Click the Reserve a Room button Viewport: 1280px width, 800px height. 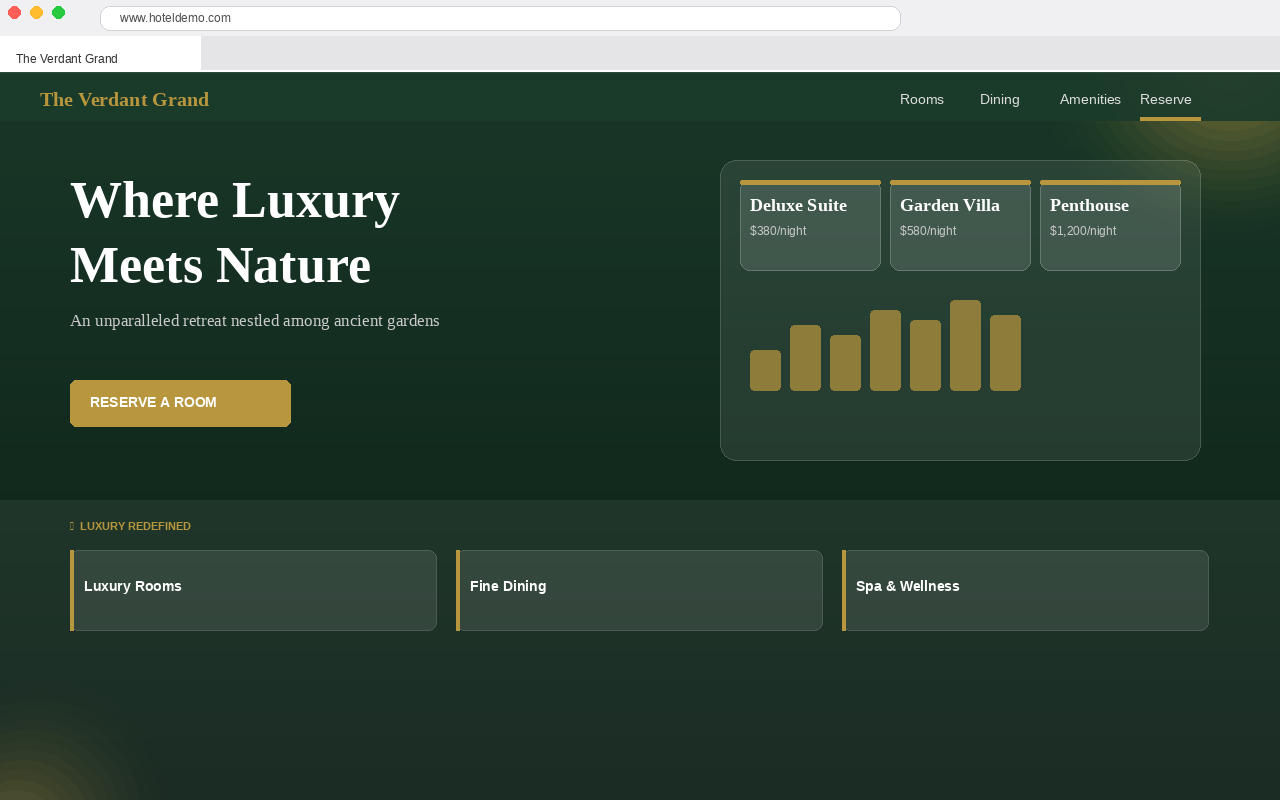click(x=180, y=403)
